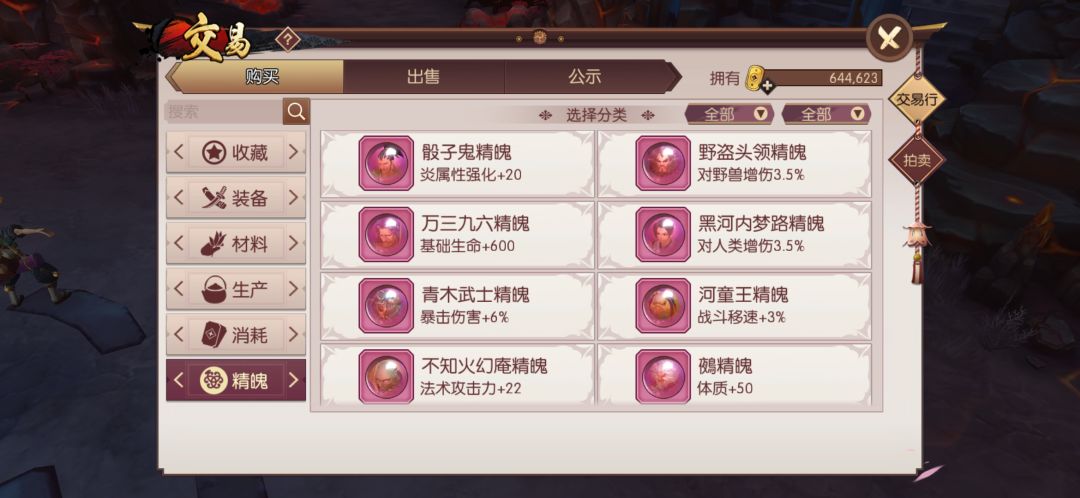Select the 收藏 favorites category

click(236, 152)
